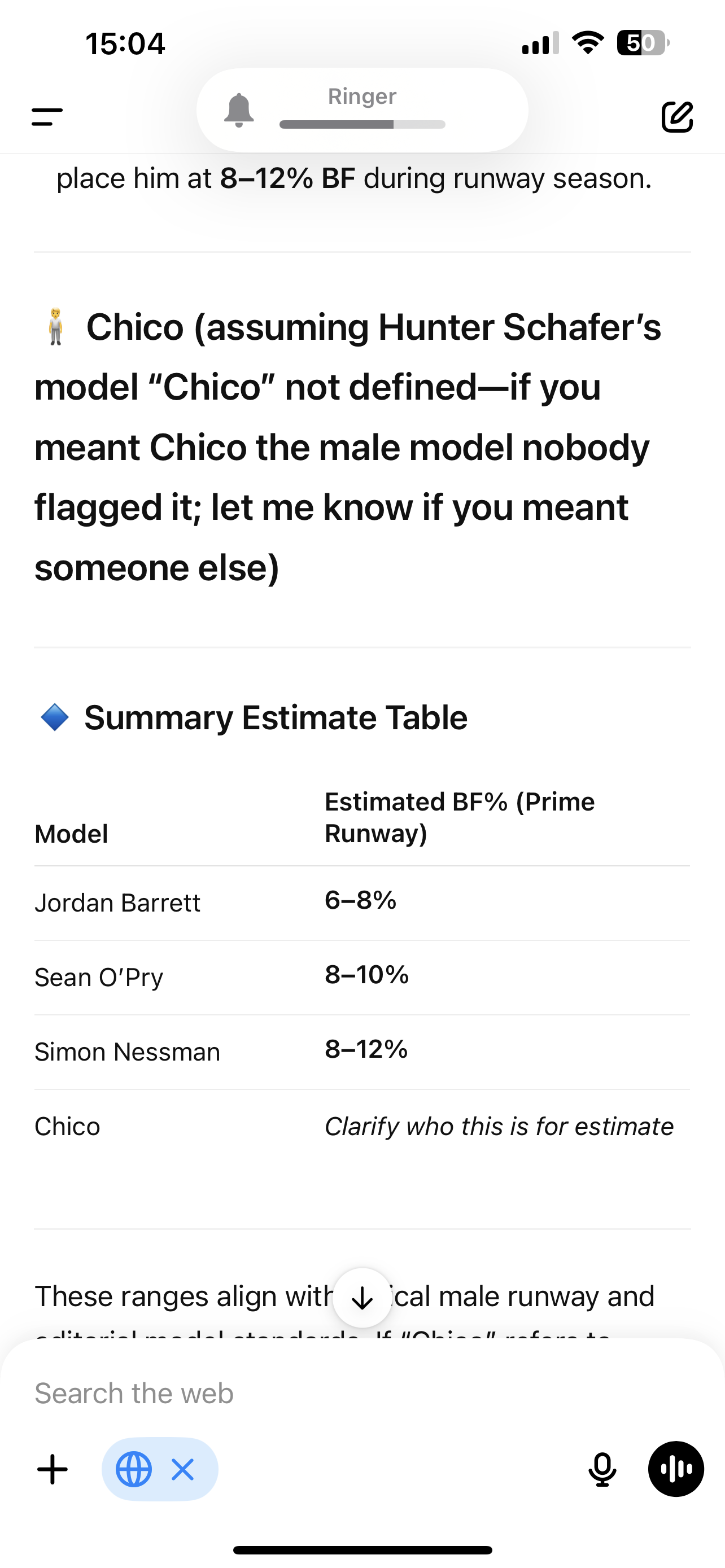Open attachments with the plus icon

(x=53, y=1469)
